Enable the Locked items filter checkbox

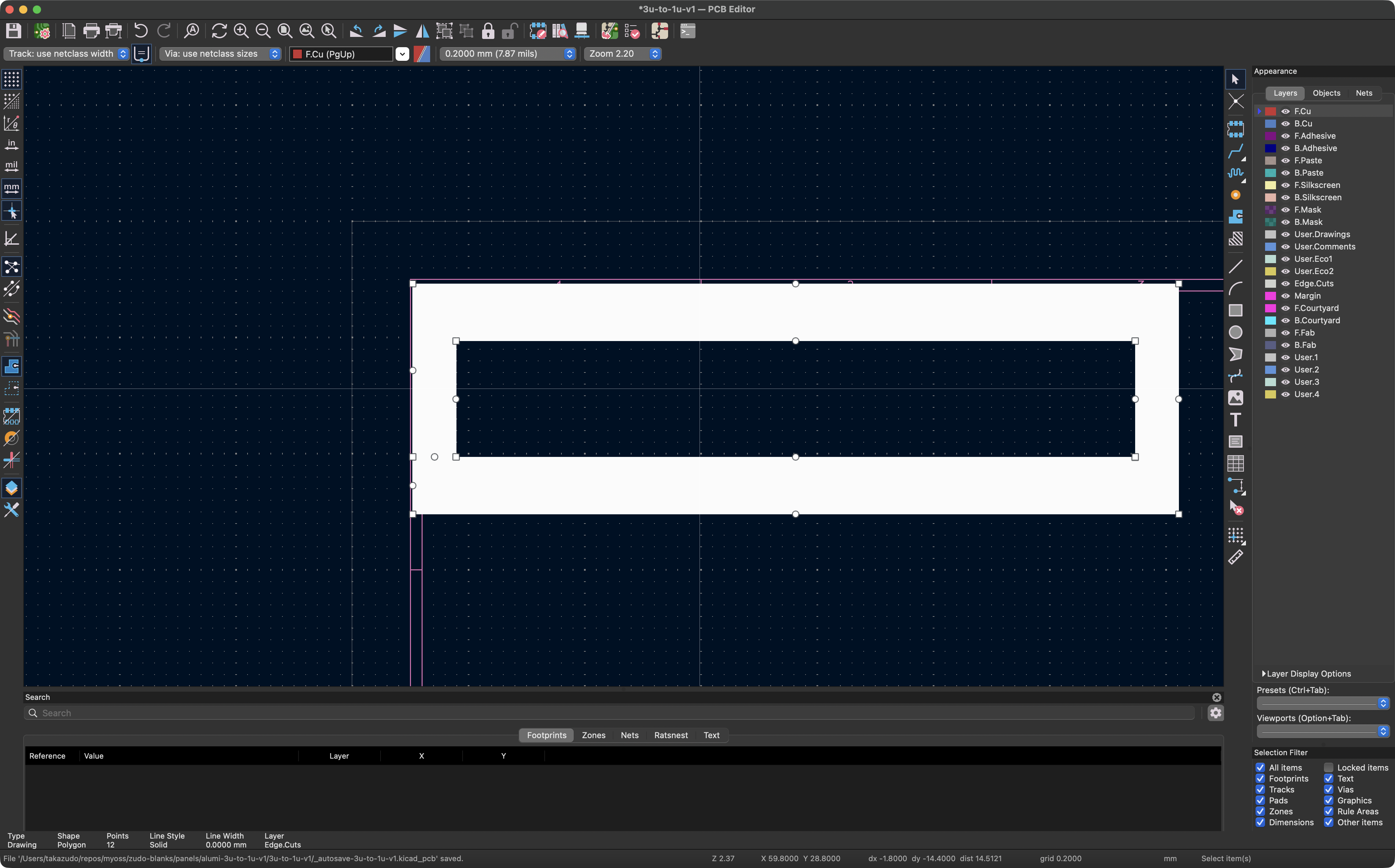pos(1328,768)
